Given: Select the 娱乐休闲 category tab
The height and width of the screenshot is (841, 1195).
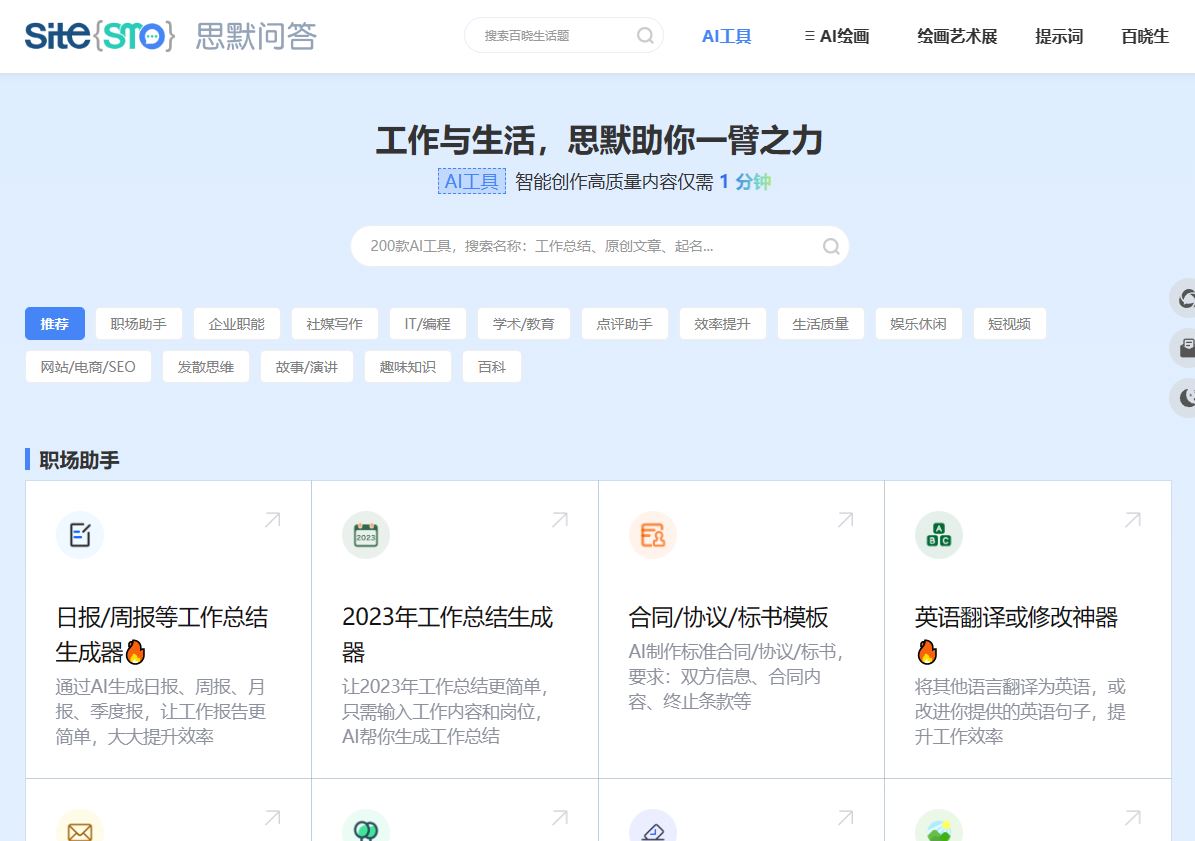Looking at the screenshot, I should pos(919,324).
